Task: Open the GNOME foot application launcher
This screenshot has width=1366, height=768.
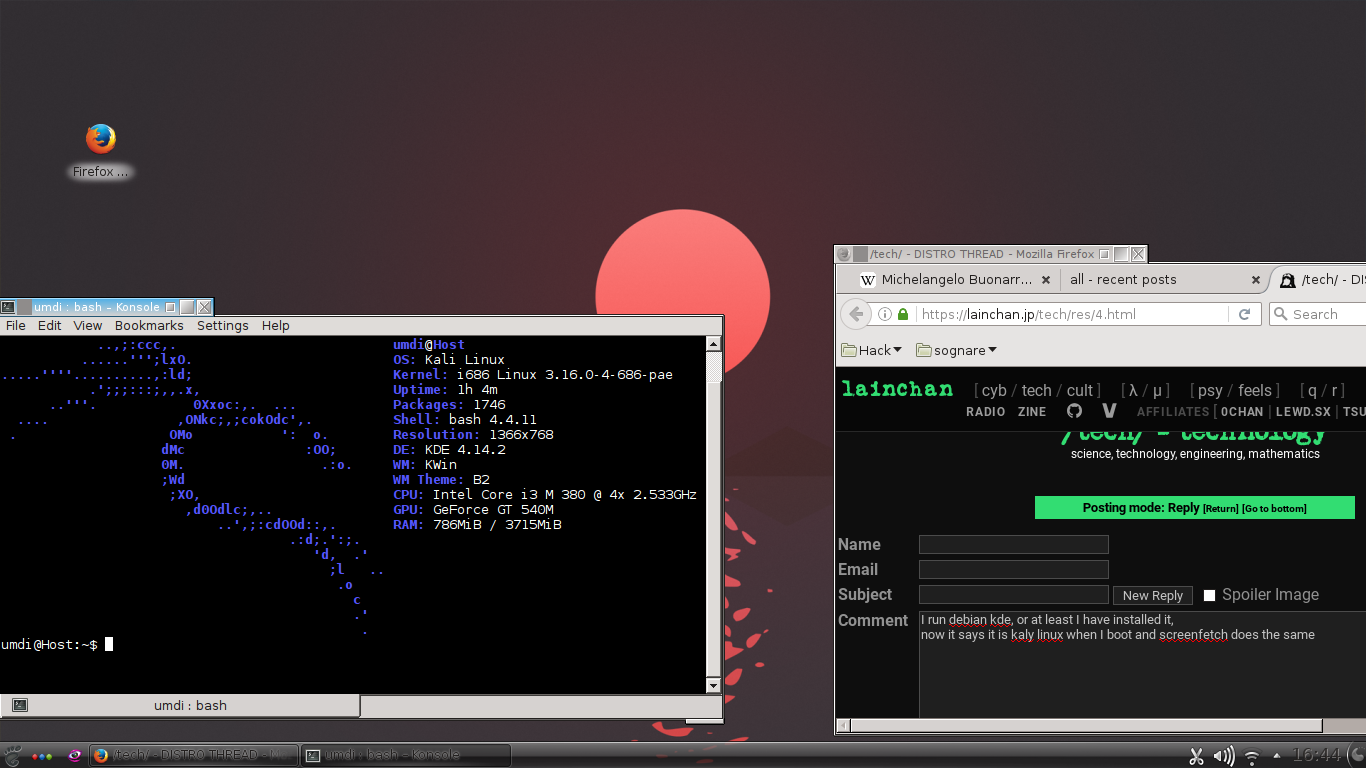Action: (x=13, y=755)
